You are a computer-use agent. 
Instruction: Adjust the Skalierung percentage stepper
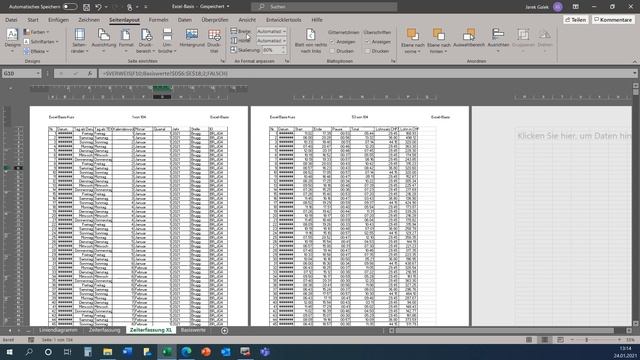[283, 50]
